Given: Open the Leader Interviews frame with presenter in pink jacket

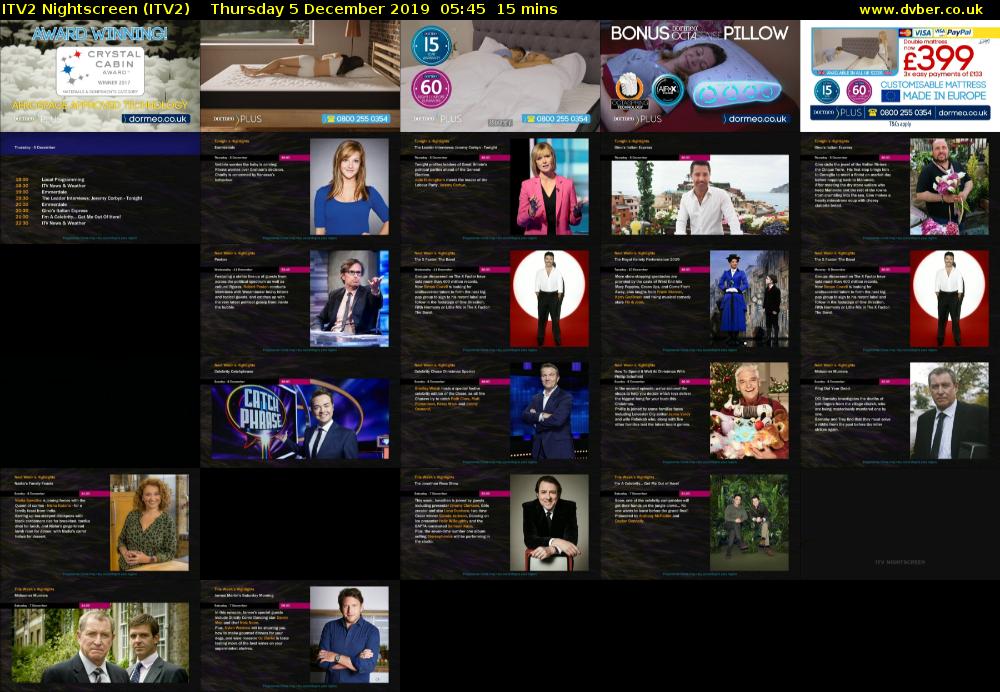Looking at the screenshot, I should point(500,188).
